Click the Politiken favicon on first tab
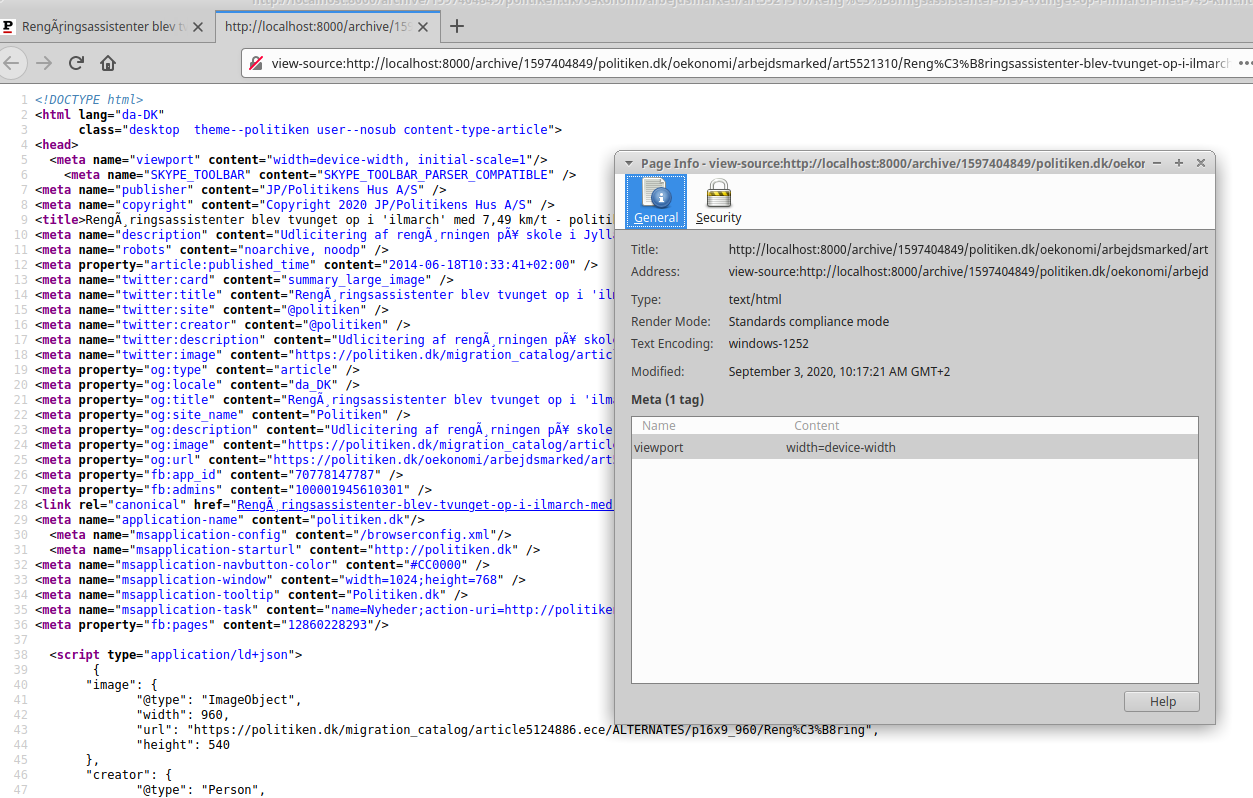The image size is (1253, 798). pos(9,28)
